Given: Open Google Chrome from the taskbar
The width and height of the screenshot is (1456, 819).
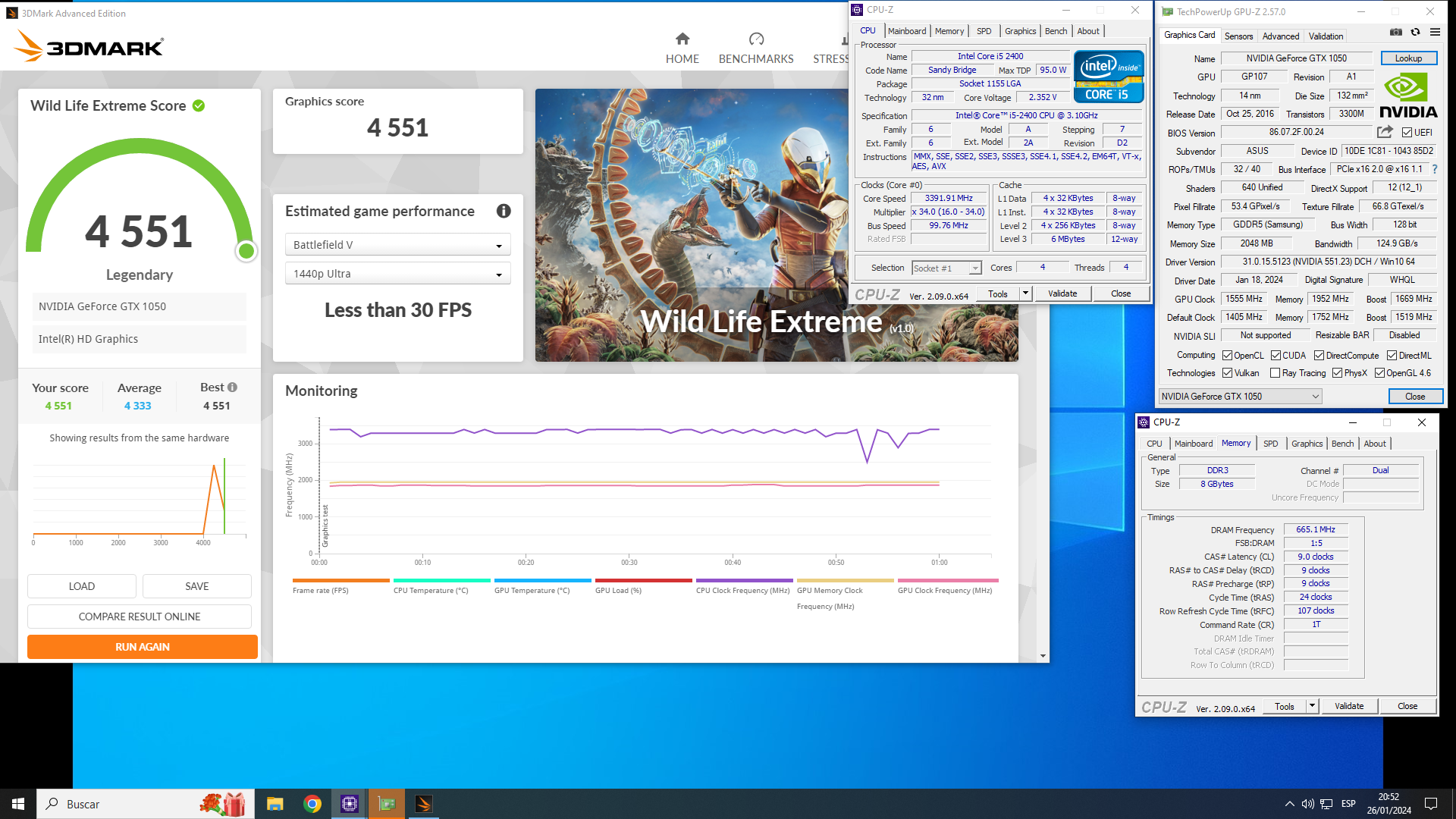Looking at the screenshot, I should (x=312, y=804).
